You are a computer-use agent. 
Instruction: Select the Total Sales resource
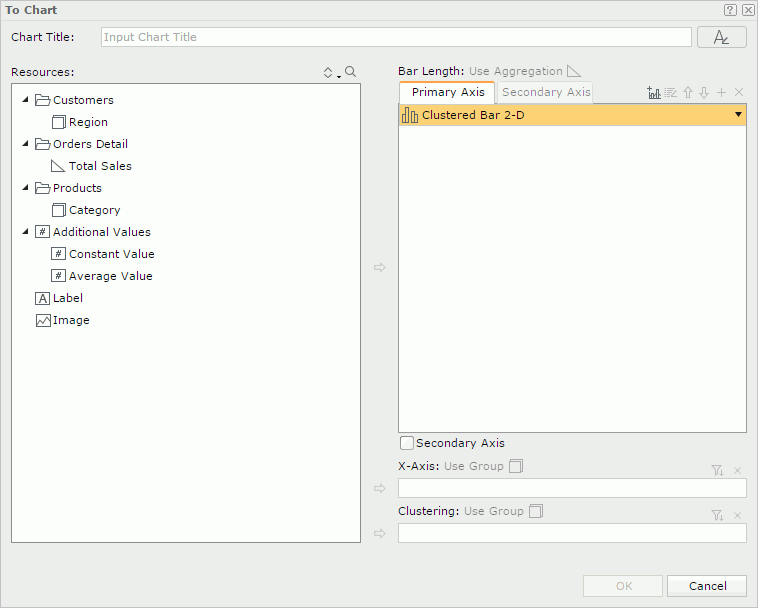pos(100,166)
